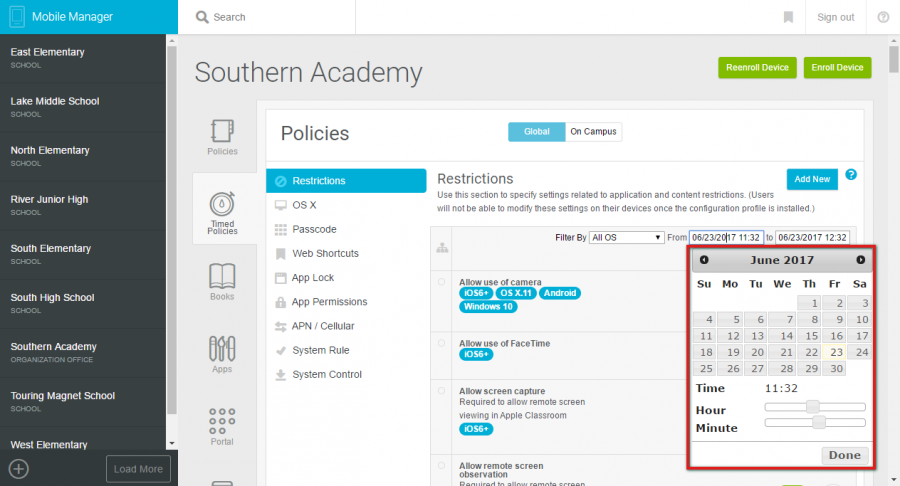Go to next month in calendar

(x=860, y=260)
